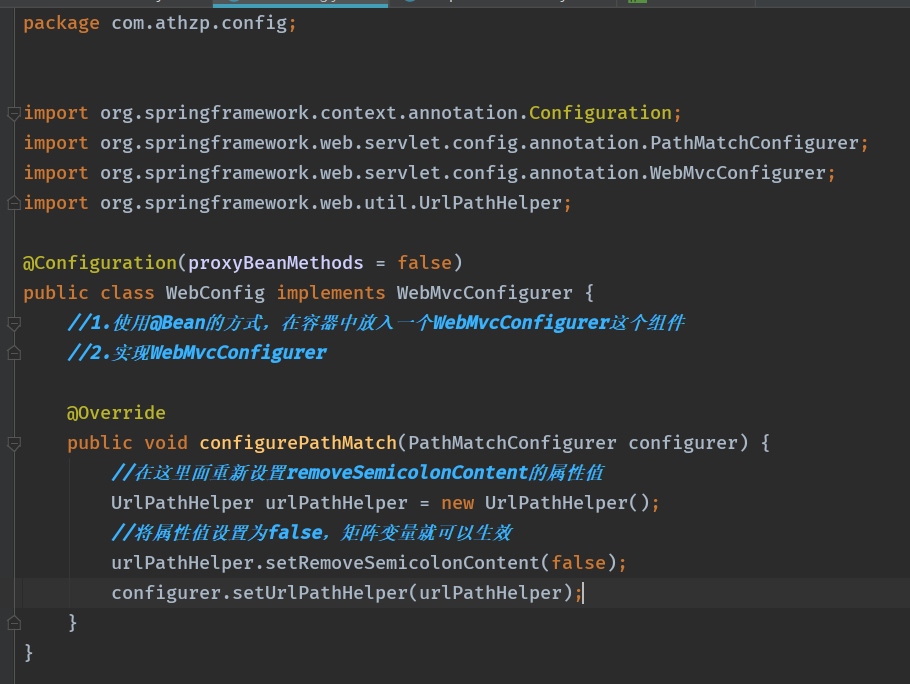Collapse configurePathMatch method fold marker
Screen dimensions: 910x684
[x=14, y=443]
